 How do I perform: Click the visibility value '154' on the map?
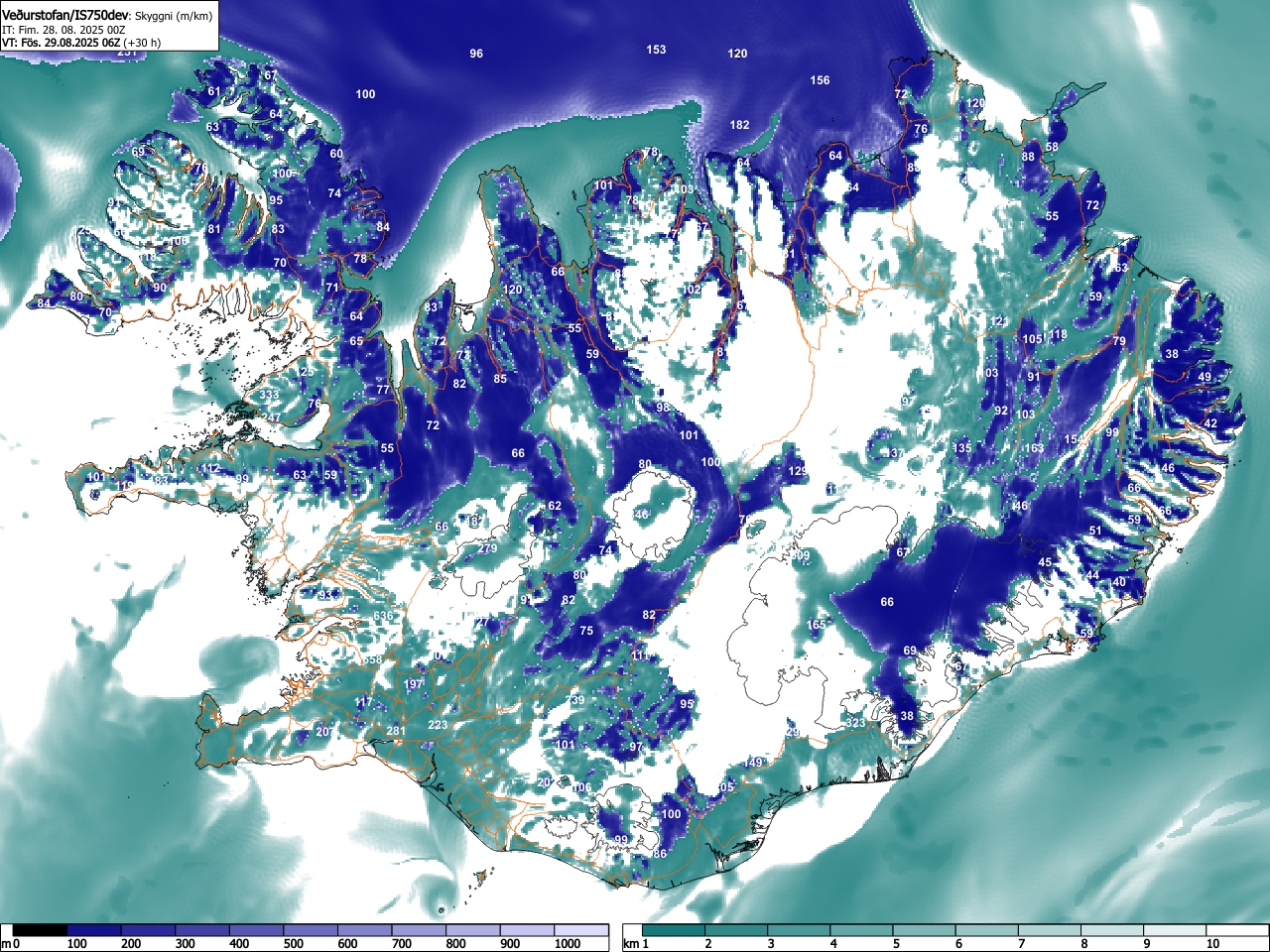(x=1074, y=439)
